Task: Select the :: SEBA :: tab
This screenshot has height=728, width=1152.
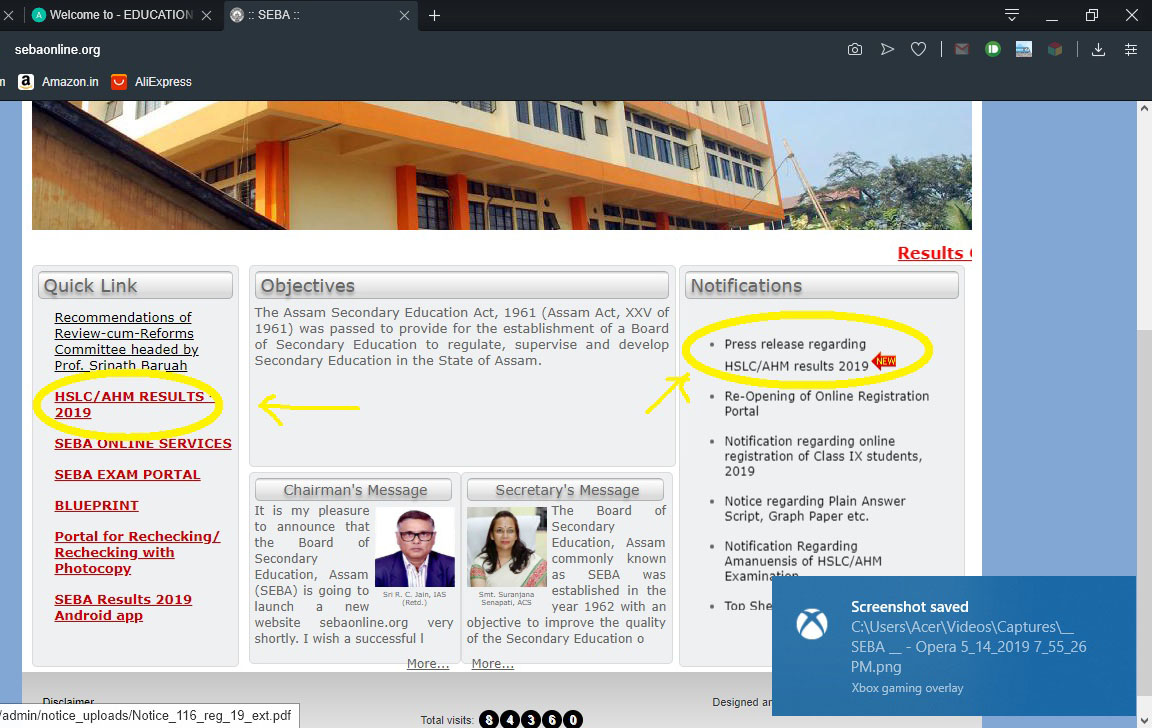Action: (x=319, y=15)
